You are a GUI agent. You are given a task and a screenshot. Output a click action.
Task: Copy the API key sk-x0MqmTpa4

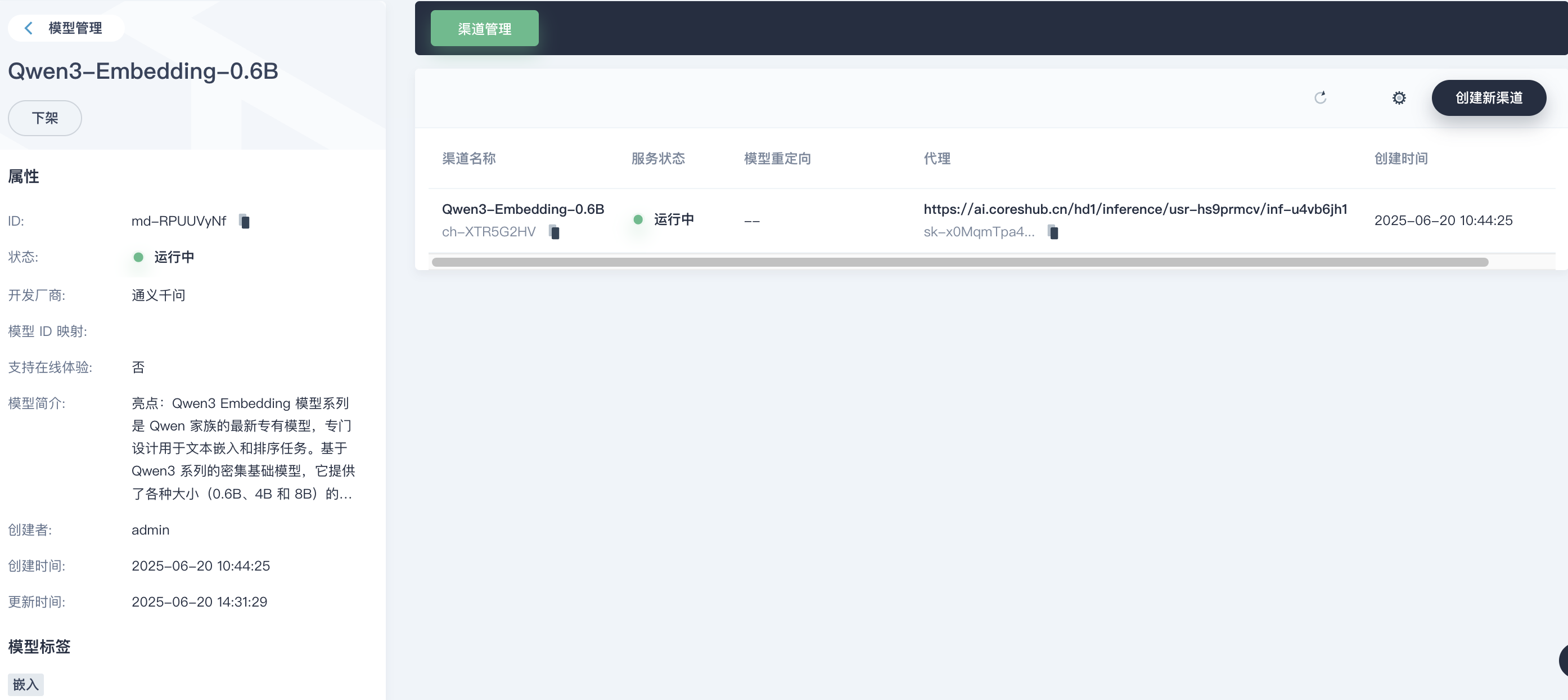coord(1053,232)
